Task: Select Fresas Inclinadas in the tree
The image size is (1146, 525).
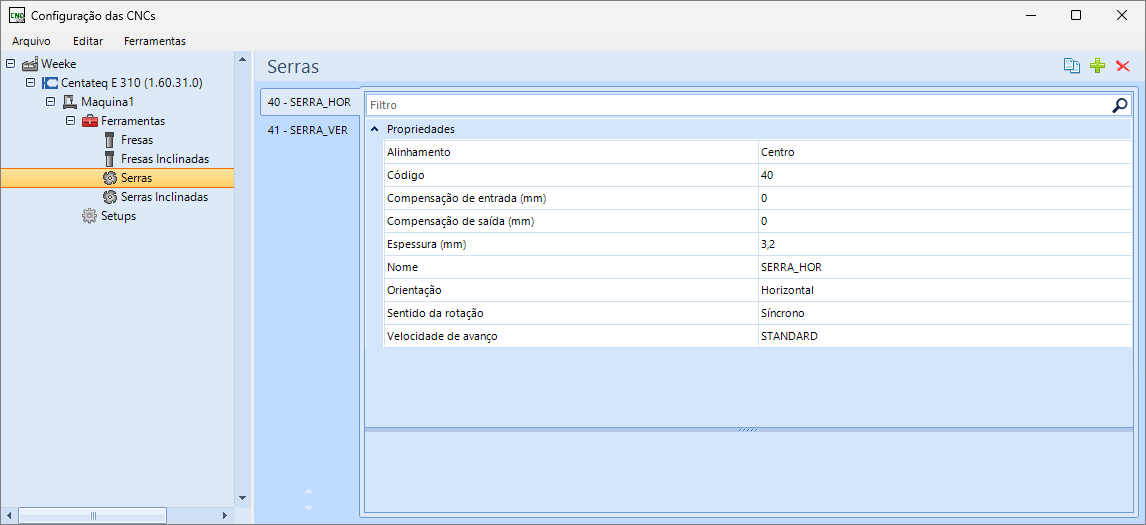Action: click(x=165, y=159)
